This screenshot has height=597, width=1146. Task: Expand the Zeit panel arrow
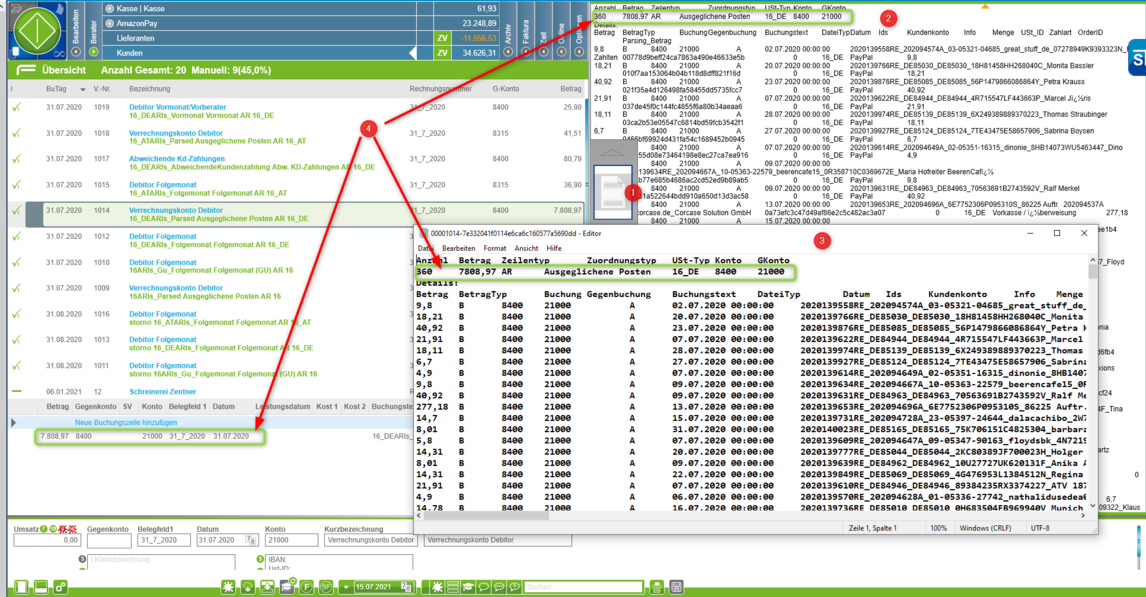point(544,51)
